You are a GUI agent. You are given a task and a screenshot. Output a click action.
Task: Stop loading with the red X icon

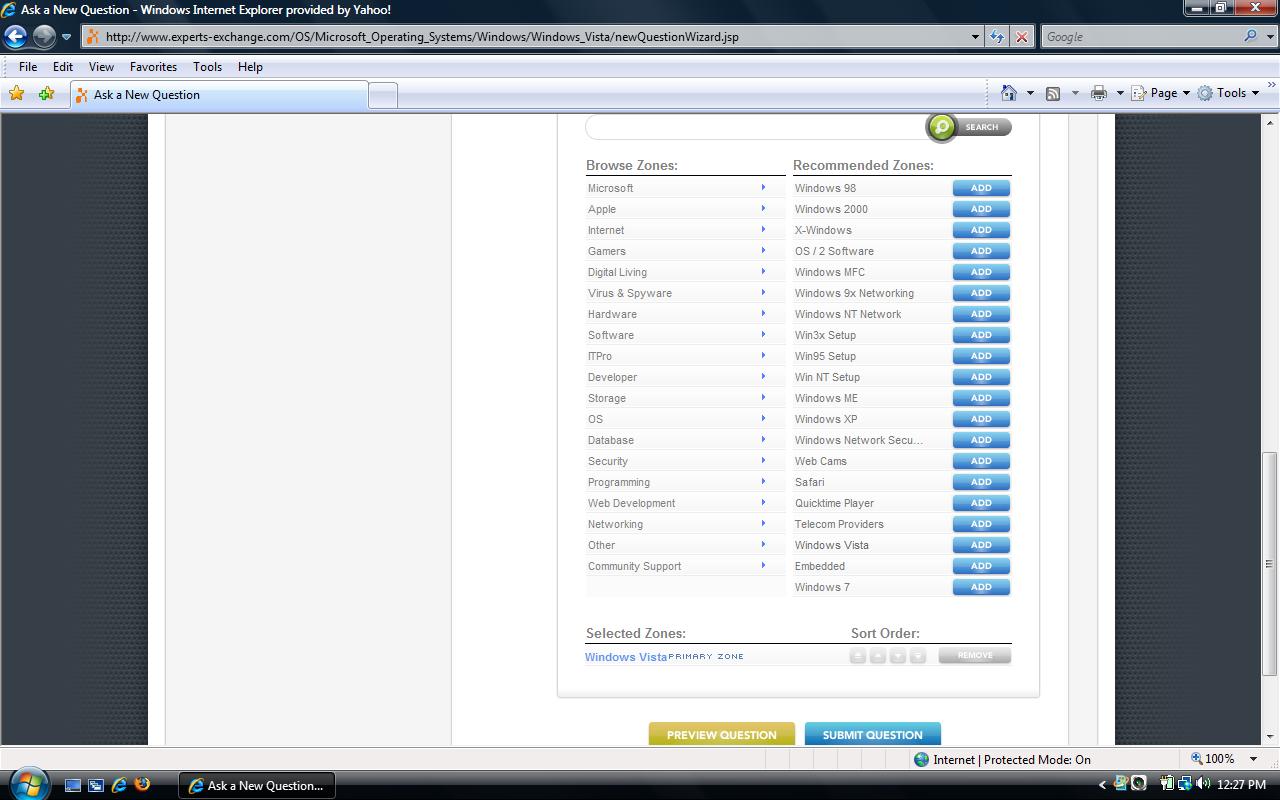pos(1021,37)
